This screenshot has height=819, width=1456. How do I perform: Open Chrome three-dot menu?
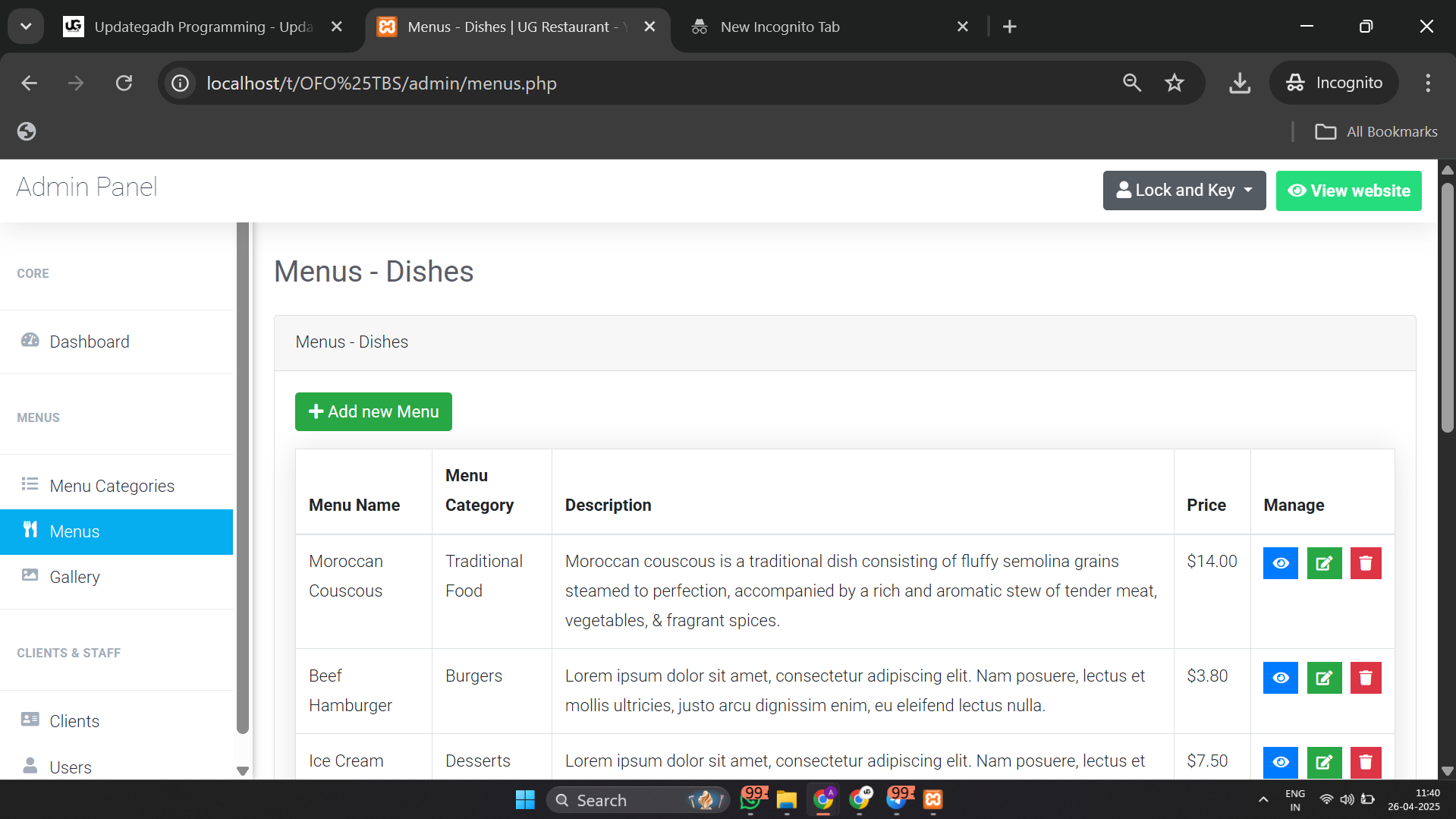[1428, 83]
